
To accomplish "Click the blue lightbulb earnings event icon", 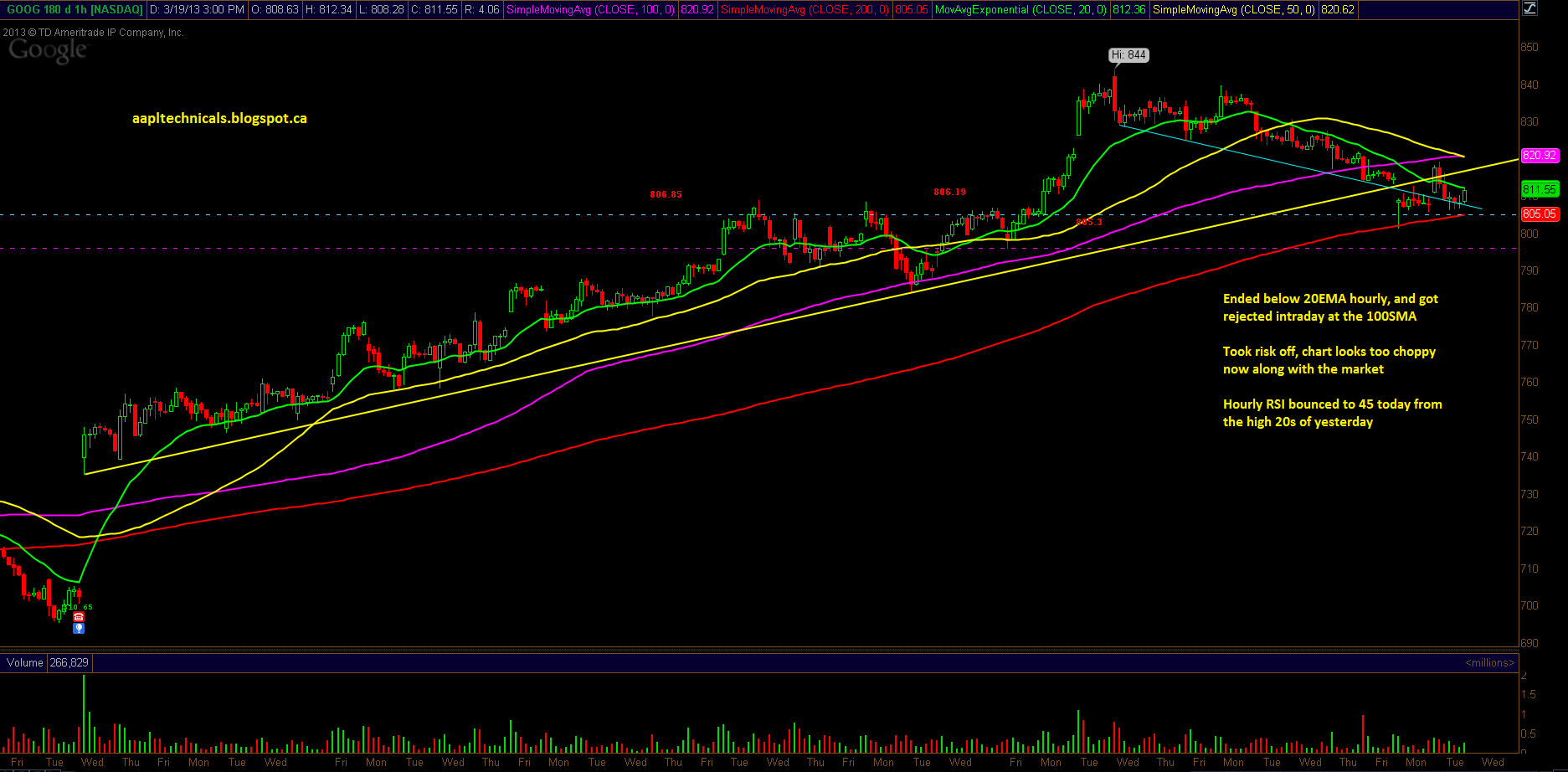I will pos(79,628).
